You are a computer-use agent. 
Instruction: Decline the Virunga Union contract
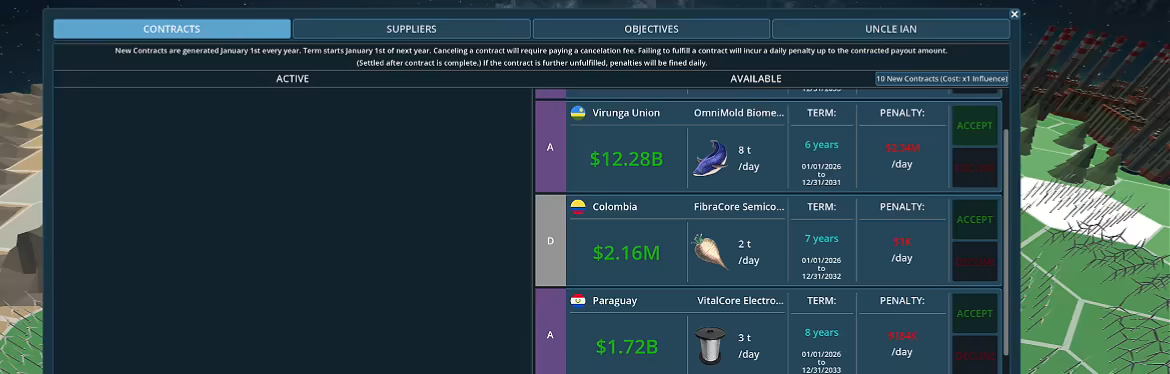coord(975,167)
